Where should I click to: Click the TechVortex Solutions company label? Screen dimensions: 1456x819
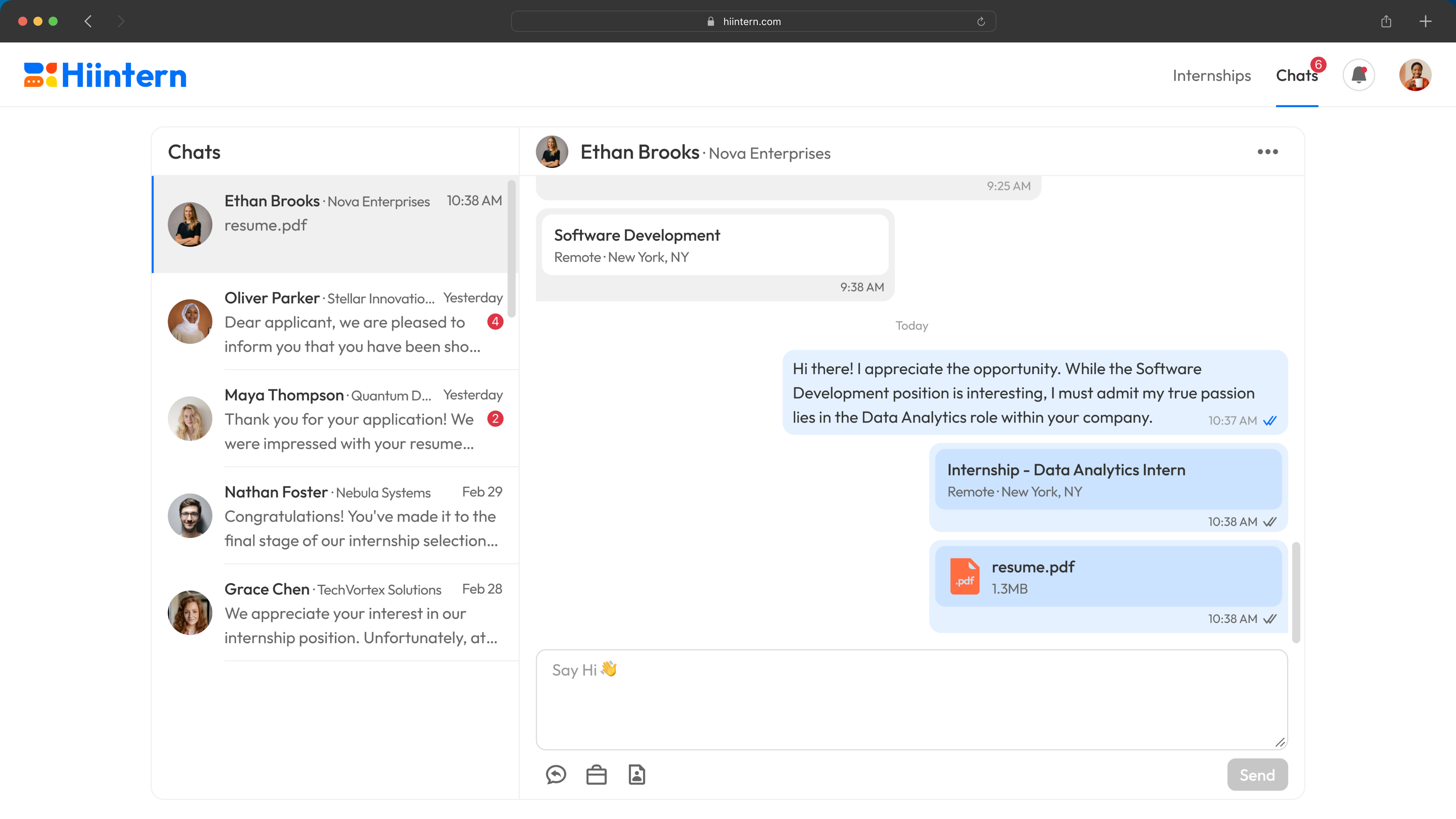(x=379, y=590)
